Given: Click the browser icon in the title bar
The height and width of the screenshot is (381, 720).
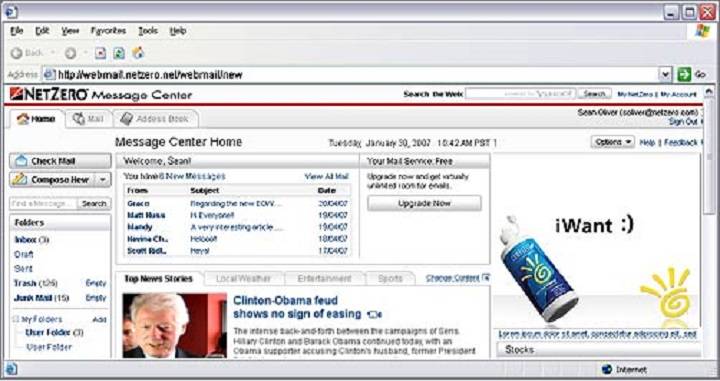Looking at the screenshot, I should click(11, 11).
